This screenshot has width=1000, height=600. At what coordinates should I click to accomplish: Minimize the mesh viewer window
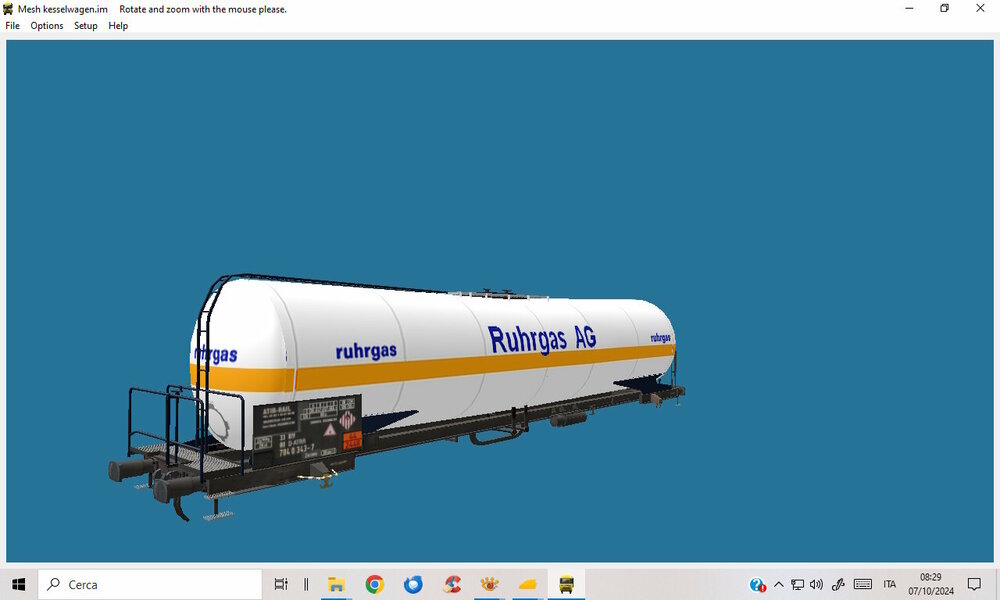click(909, 8)
